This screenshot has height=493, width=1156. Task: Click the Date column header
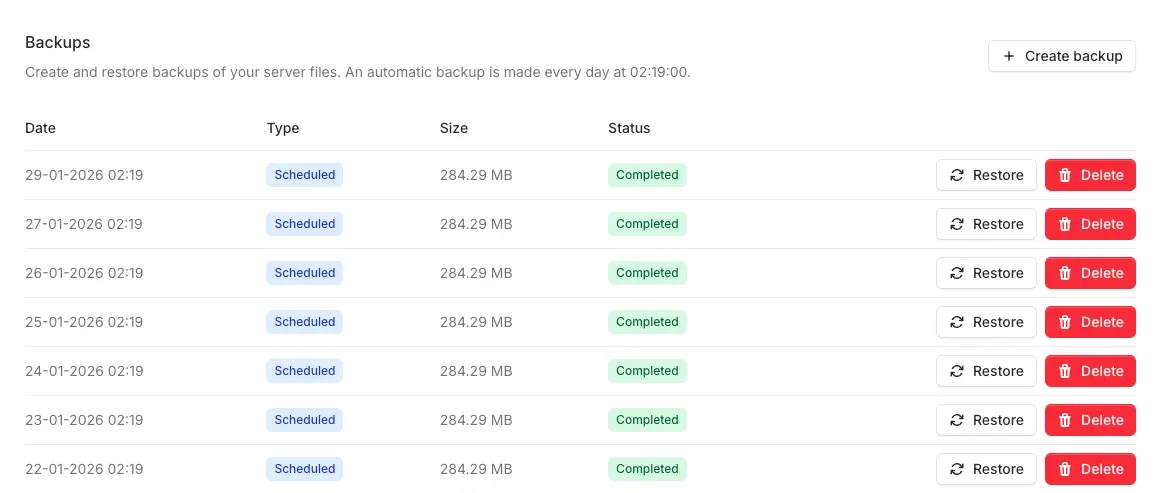[x=41, y=128]
